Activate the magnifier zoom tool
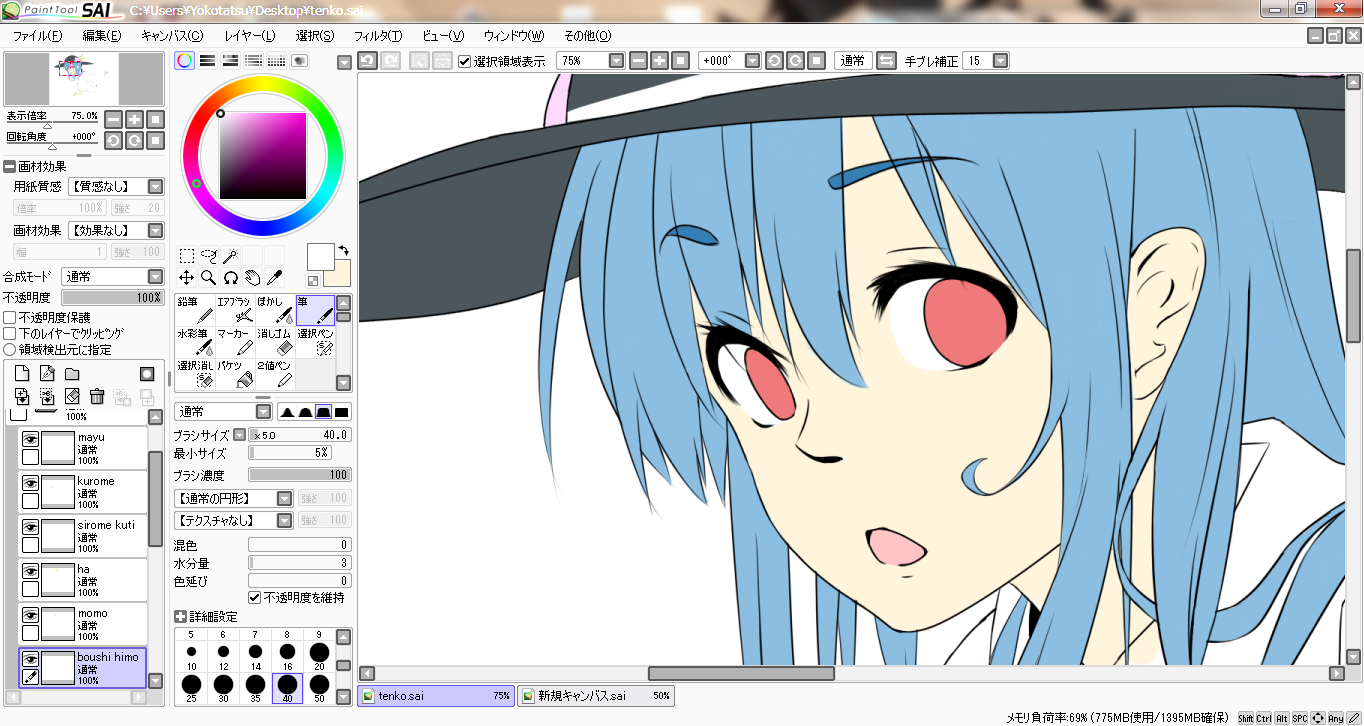Screen dimensions: 1364x726 point(209,278)
